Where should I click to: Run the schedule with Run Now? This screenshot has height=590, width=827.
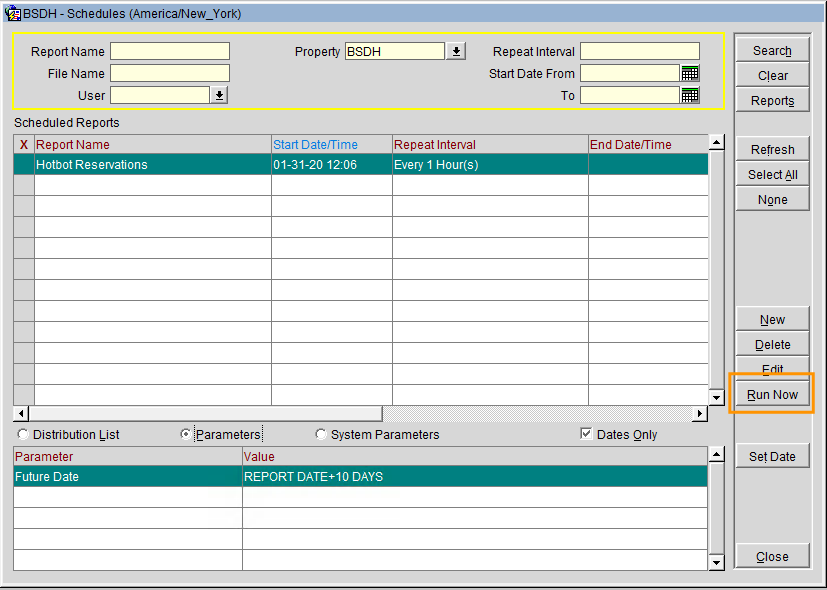tap(772, 394)
